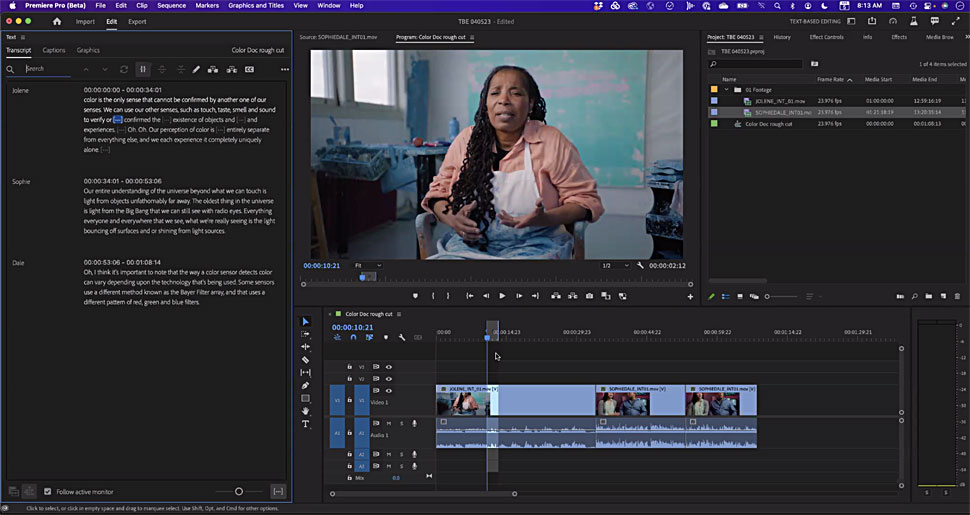
Task: Switch to the Import workspace
Action: pos(85,22)
